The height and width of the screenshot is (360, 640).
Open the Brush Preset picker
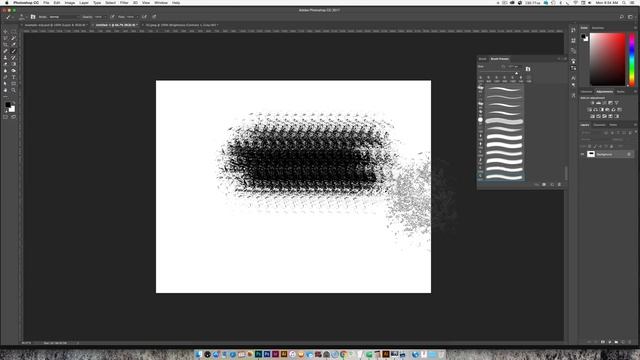click(22, 17)
